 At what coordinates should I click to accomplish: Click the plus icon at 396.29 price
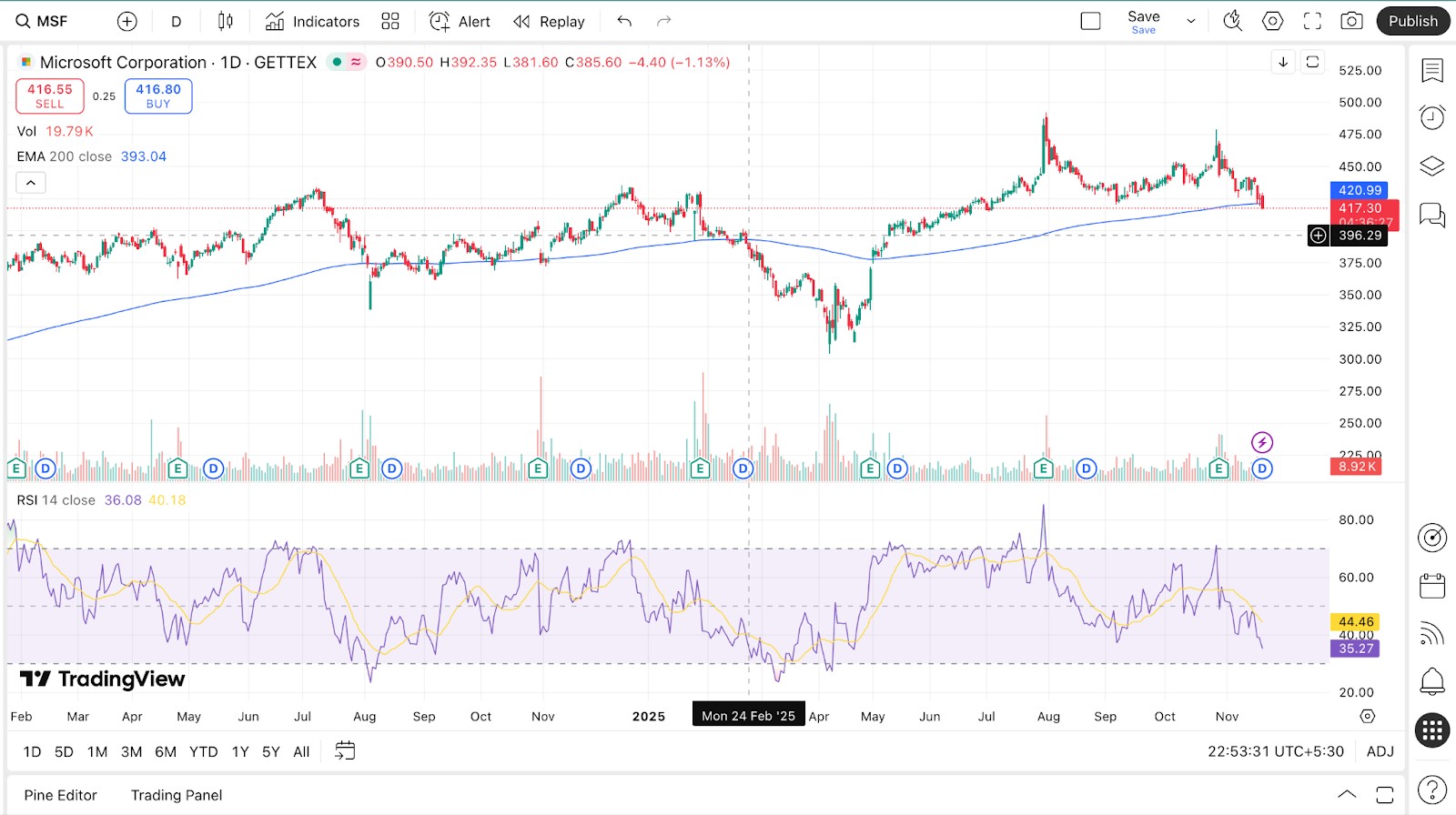click(x=1319, y=236)
